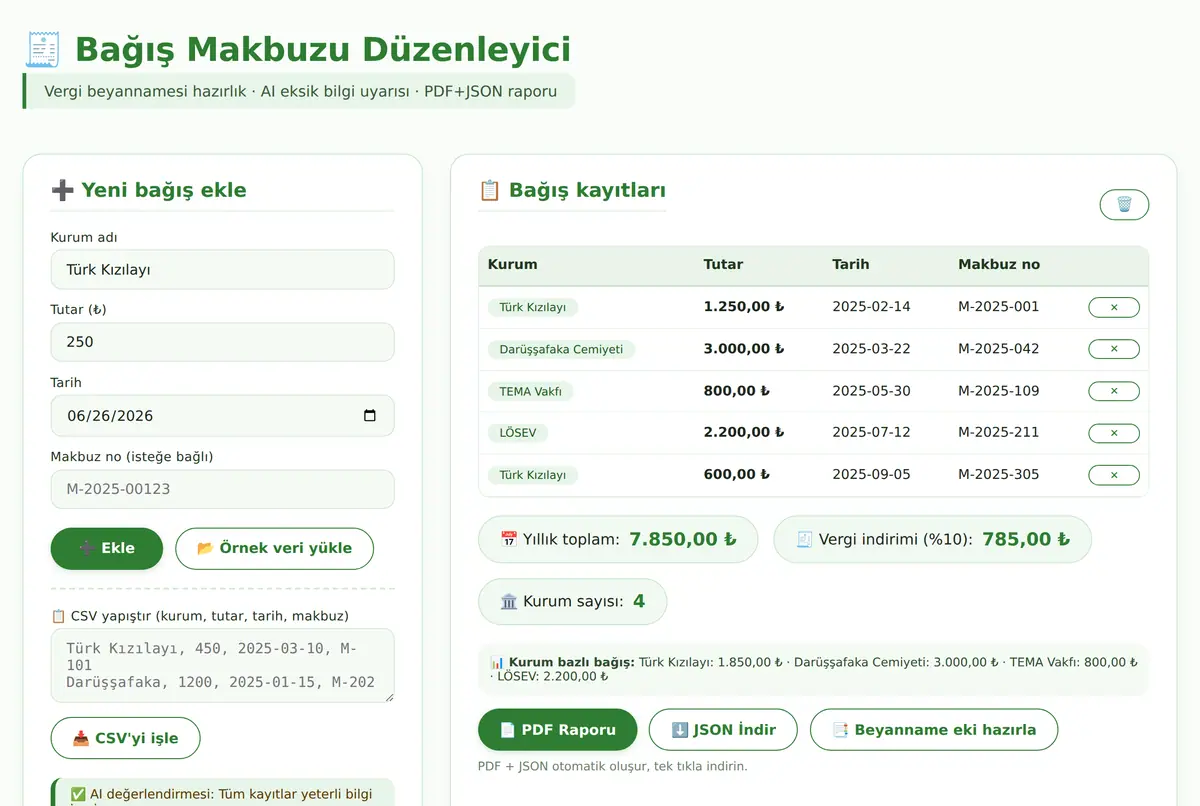This screenshot has height=806, width=1200.
Task: Download with JSON İndir
Action: [x=723, y=730]
